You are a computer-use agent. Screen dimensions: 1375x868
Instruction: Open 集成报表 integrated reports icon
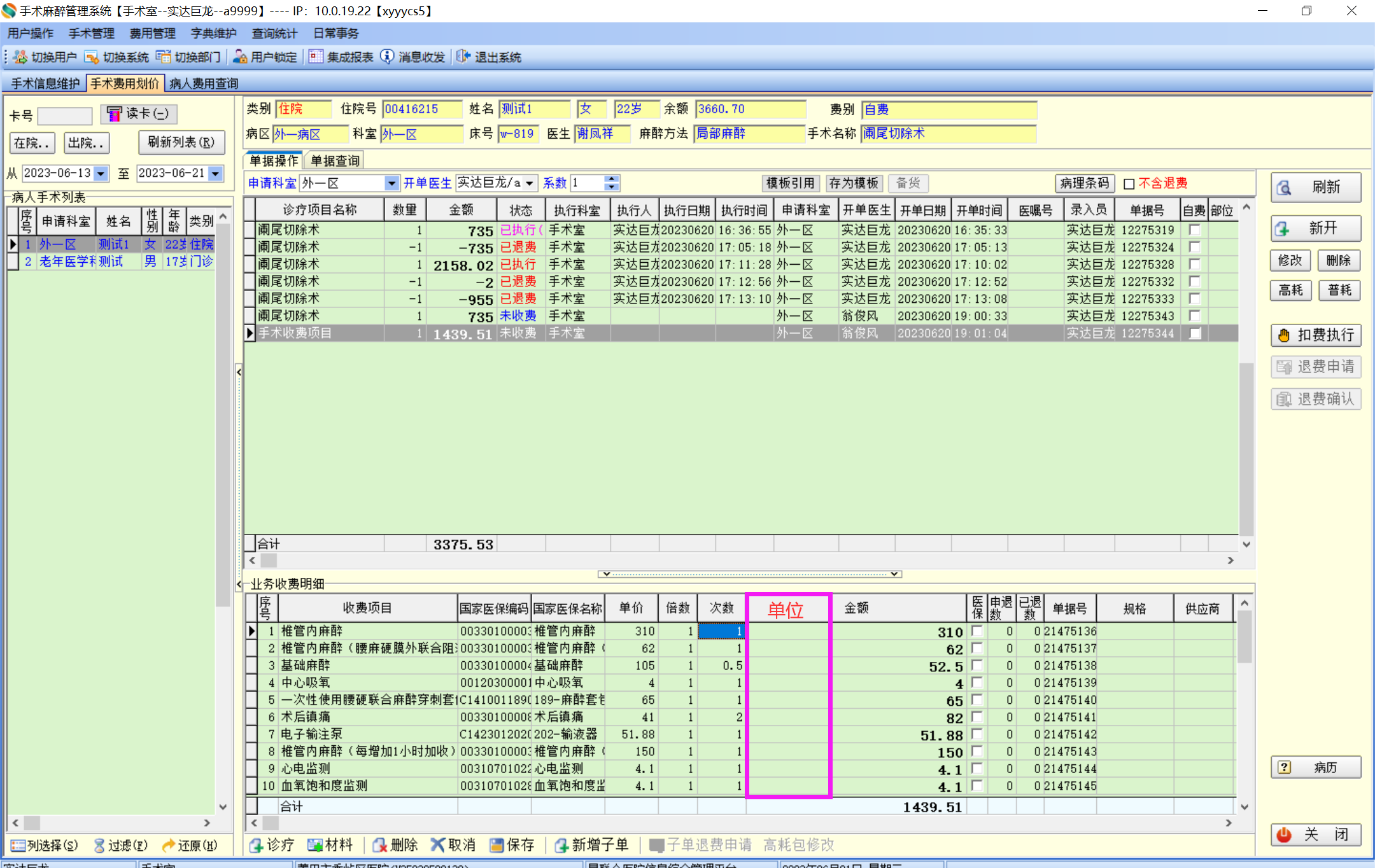[316, 57]
